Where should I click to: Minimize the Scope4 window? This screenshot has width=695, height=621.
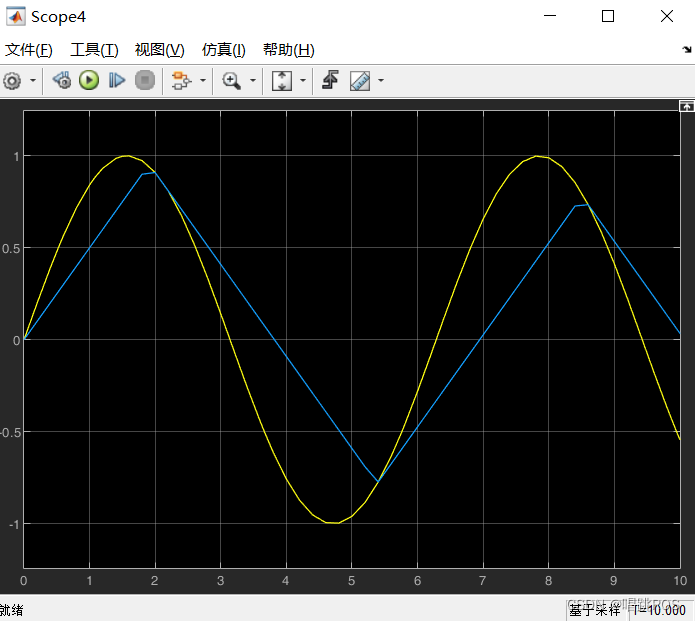[550, 16]
